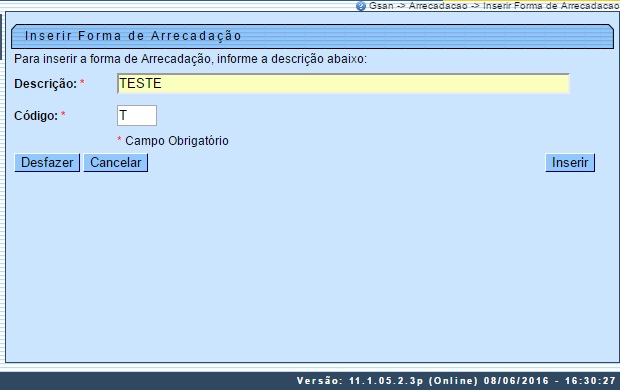Click the Descrição: label
The width and height of the screenshot is (620, 390).
45,84
